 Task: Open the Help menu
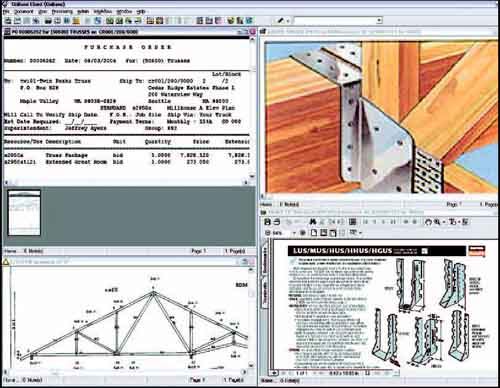(x=141, y=12)
